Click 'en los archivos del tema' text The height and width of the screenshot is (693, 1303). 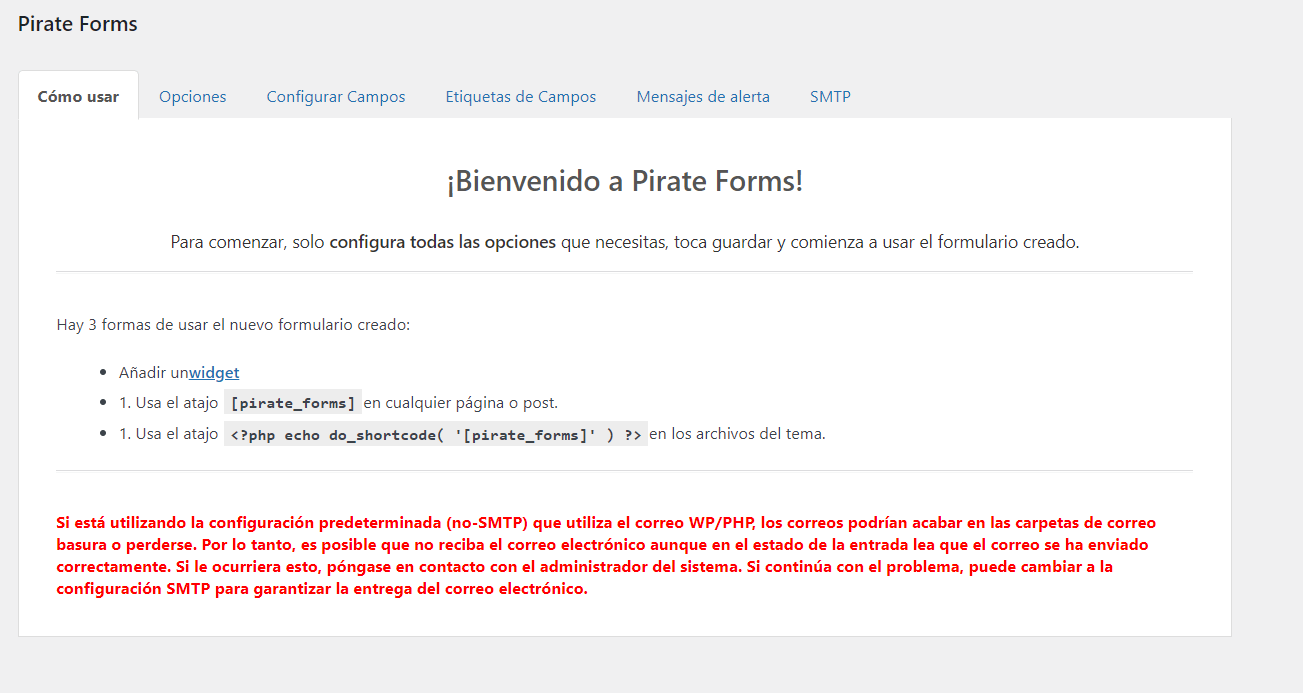(x=738, y=434)
